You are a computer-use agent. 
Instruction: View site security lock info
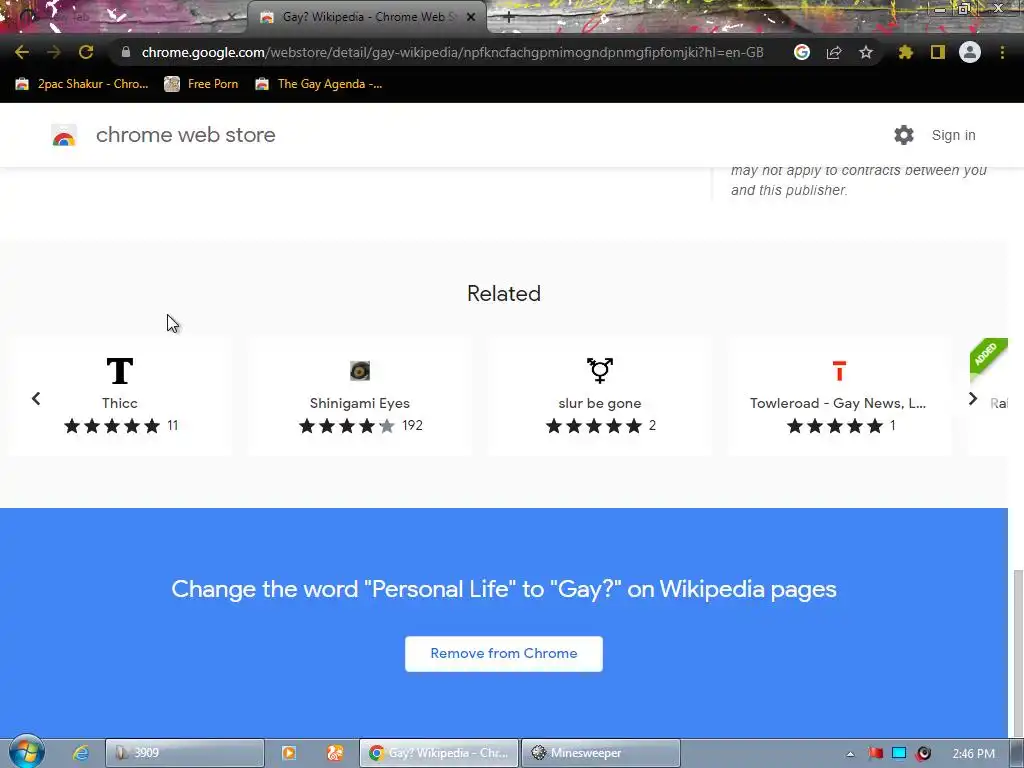pos(126,52)
